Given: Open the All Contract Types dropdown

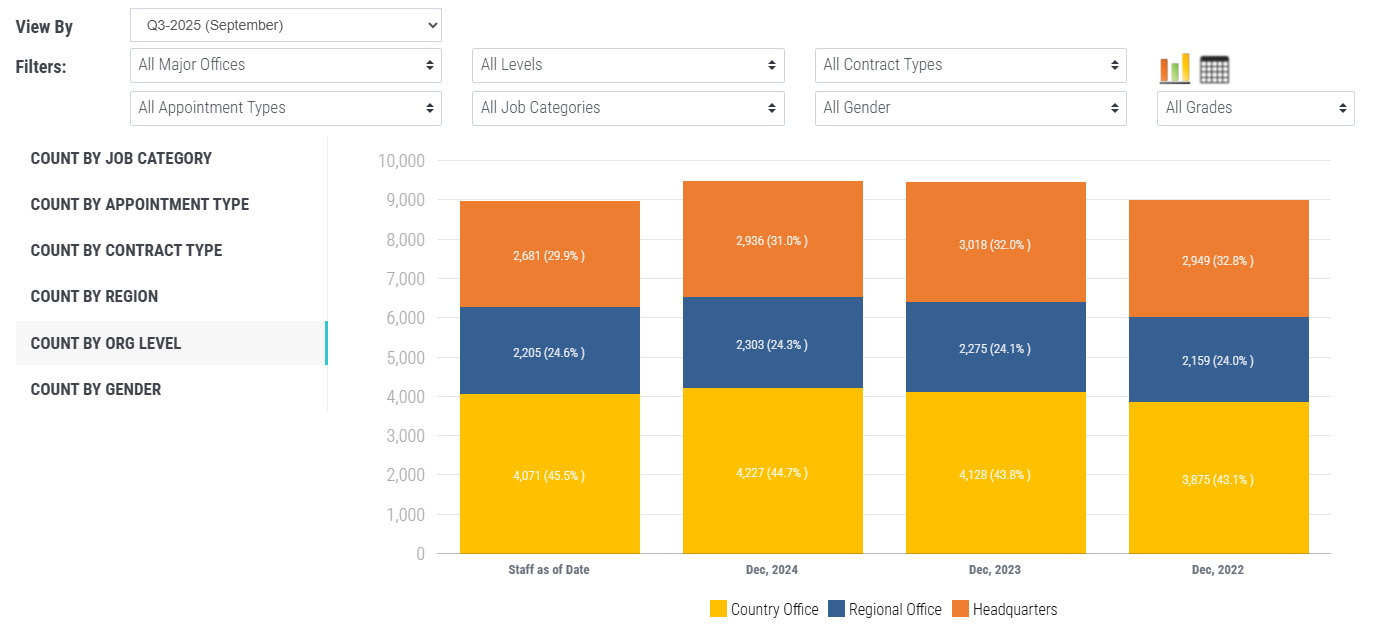Looking at the screenshot, I should pos(970,65).
